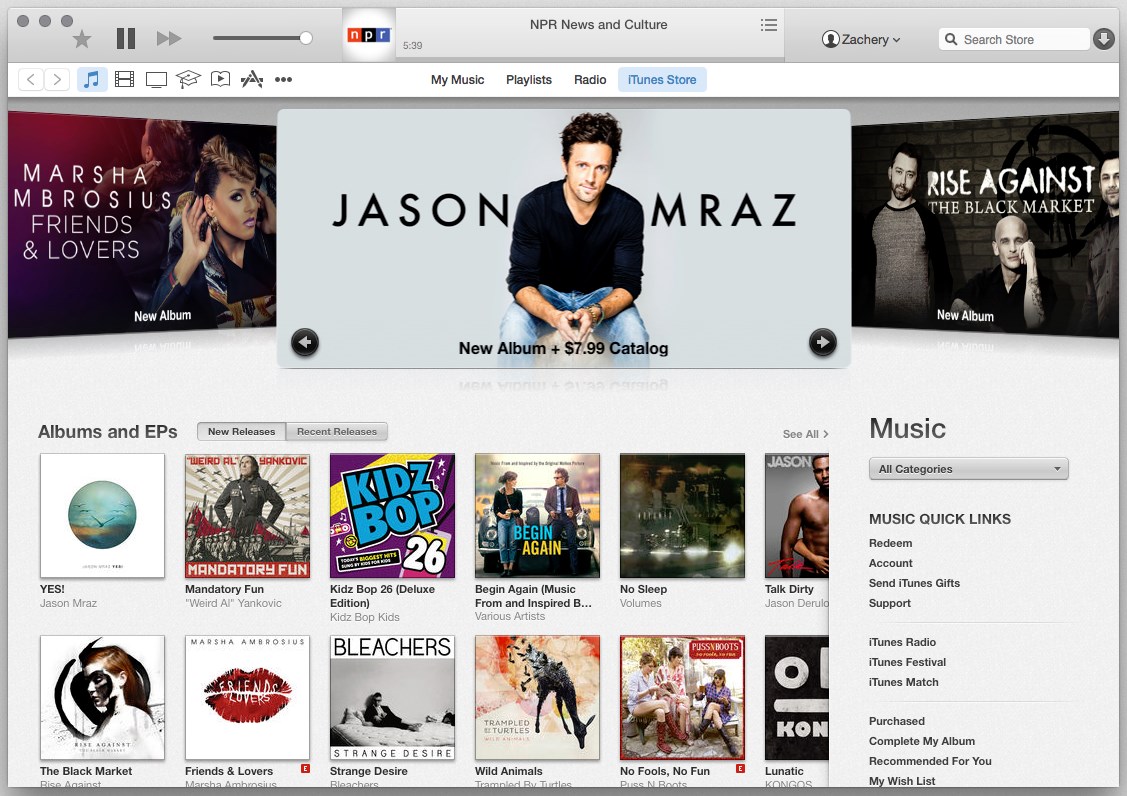Open the iTunes Festival link
Viewport: 1127px width, 796px height.
(907, 662)
